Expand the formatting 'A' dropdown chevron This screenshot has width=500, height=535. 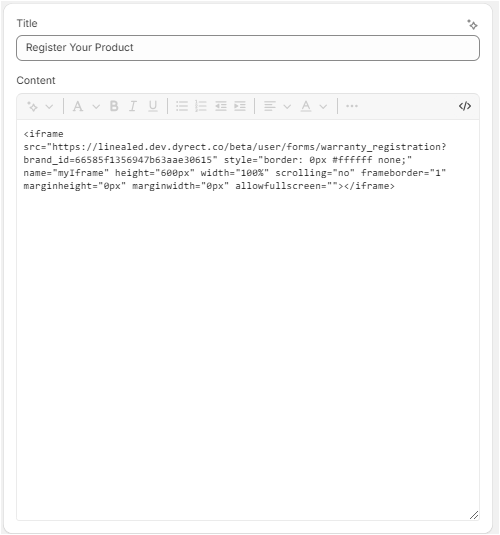pos(96,107)
